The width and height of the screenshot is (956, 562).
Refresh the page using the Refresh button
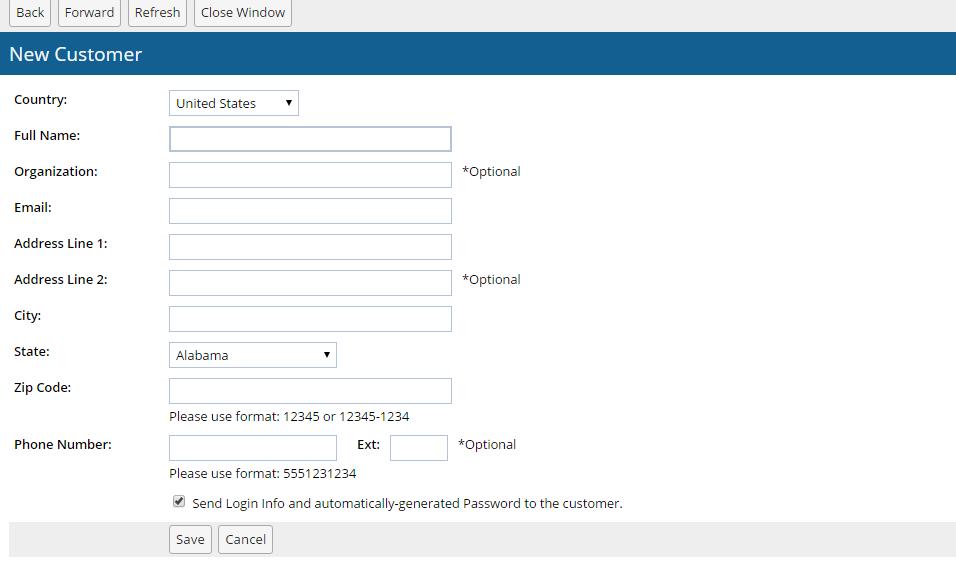157,13
